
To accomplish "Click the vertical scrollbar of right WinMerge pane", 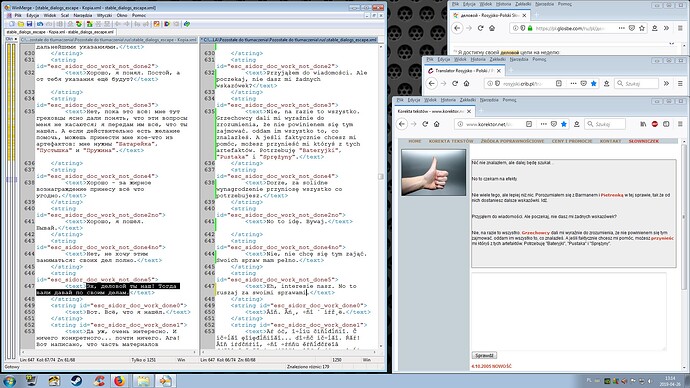I will 381,196.
